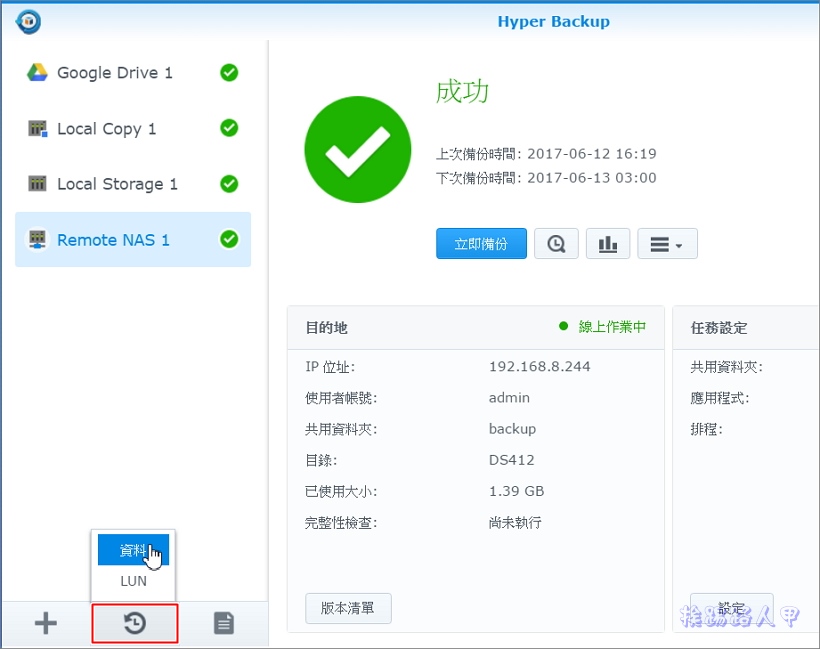
Task: Click the Hyper Backup app logo icon
Action: pyautogui.click(x=28, y=21)
